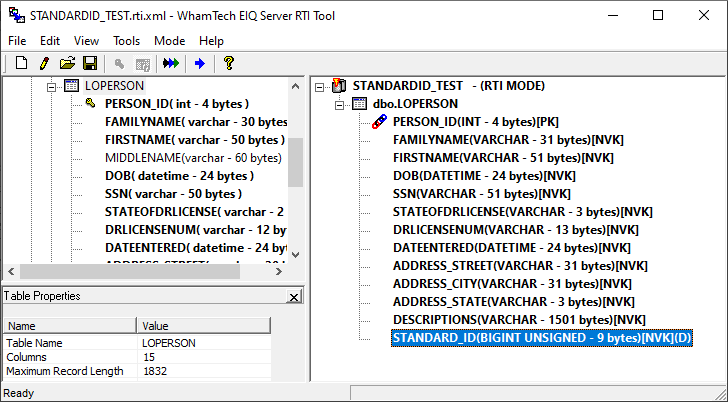Select LOPERSON in the left tree
The height and width of the screenshot is (402, 728).
(114, 86)
